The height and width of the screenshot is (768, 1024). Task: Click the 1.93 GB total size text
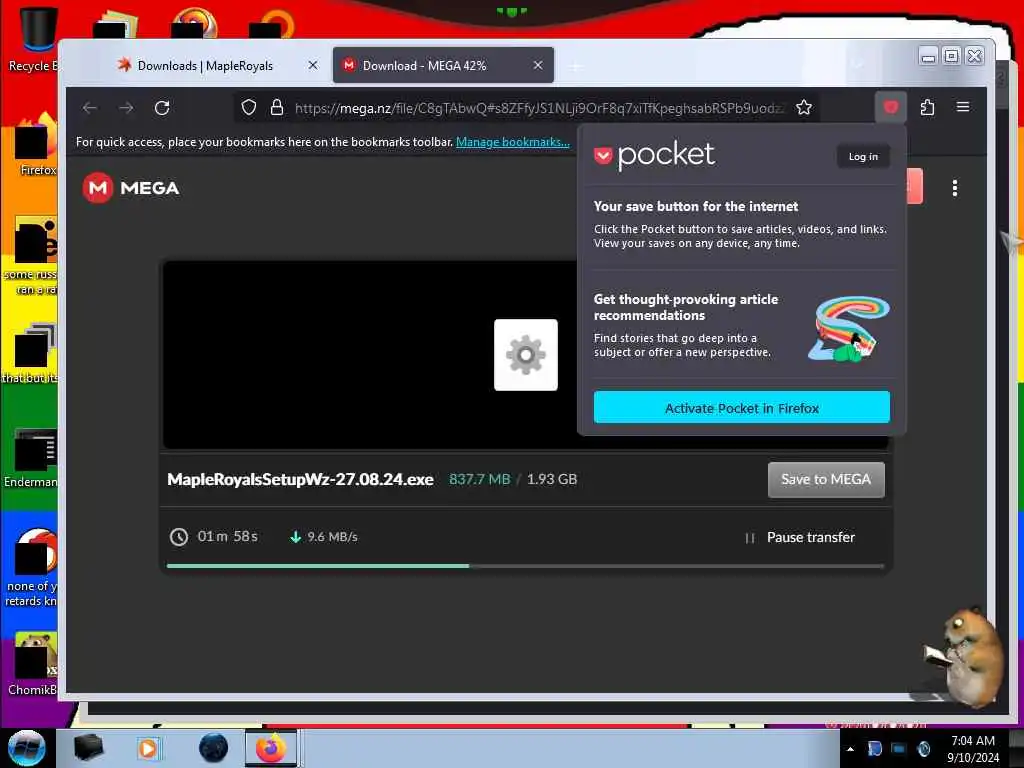(x=552, y=479)
